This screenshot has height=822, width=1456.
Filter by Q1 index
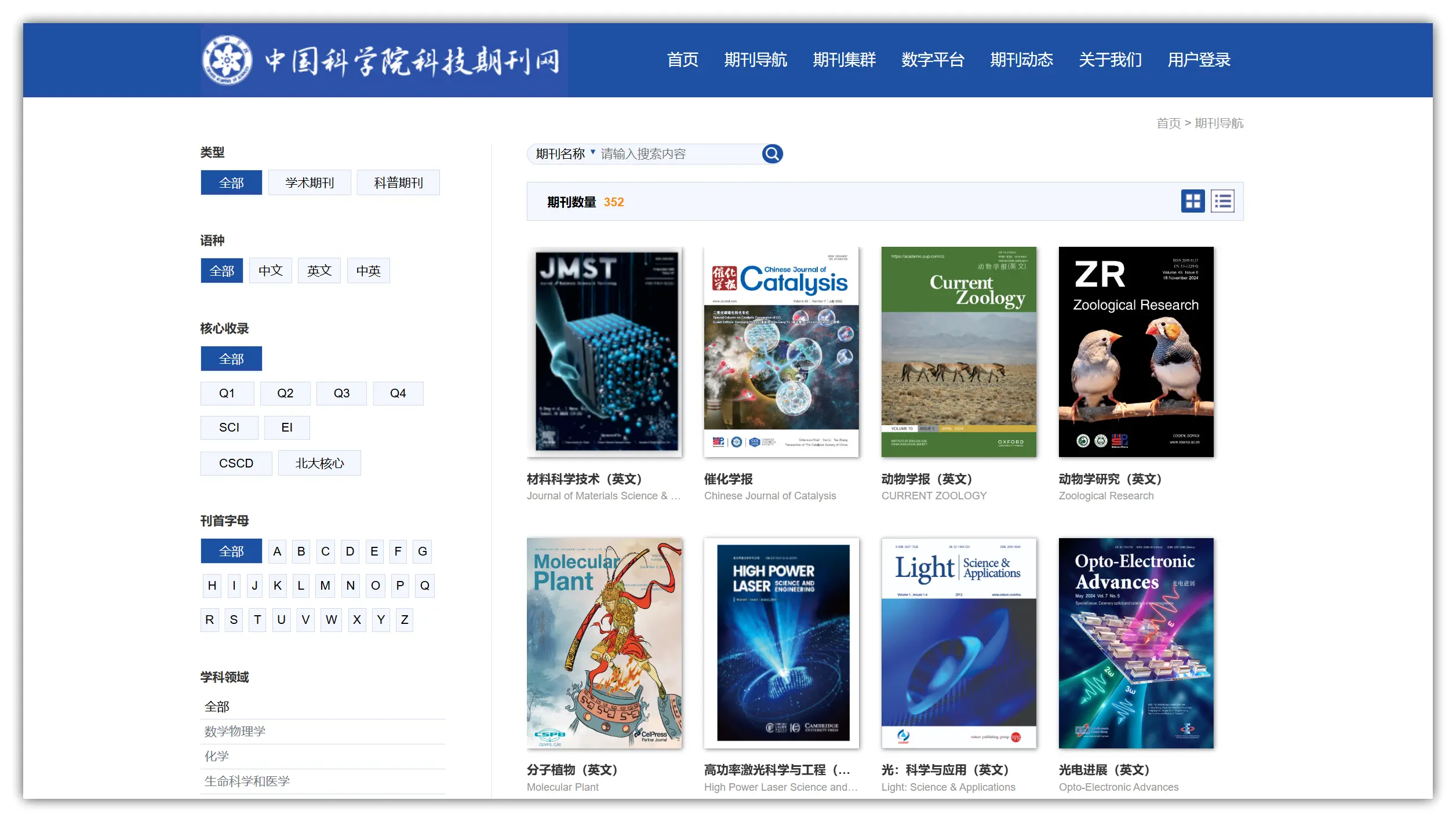227,393
